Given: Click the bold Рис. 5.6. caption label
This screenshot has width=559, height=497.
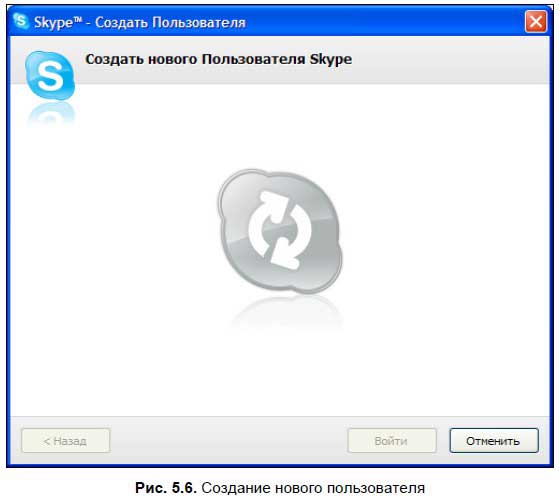Looking at the screenshot, I should 166,487.
